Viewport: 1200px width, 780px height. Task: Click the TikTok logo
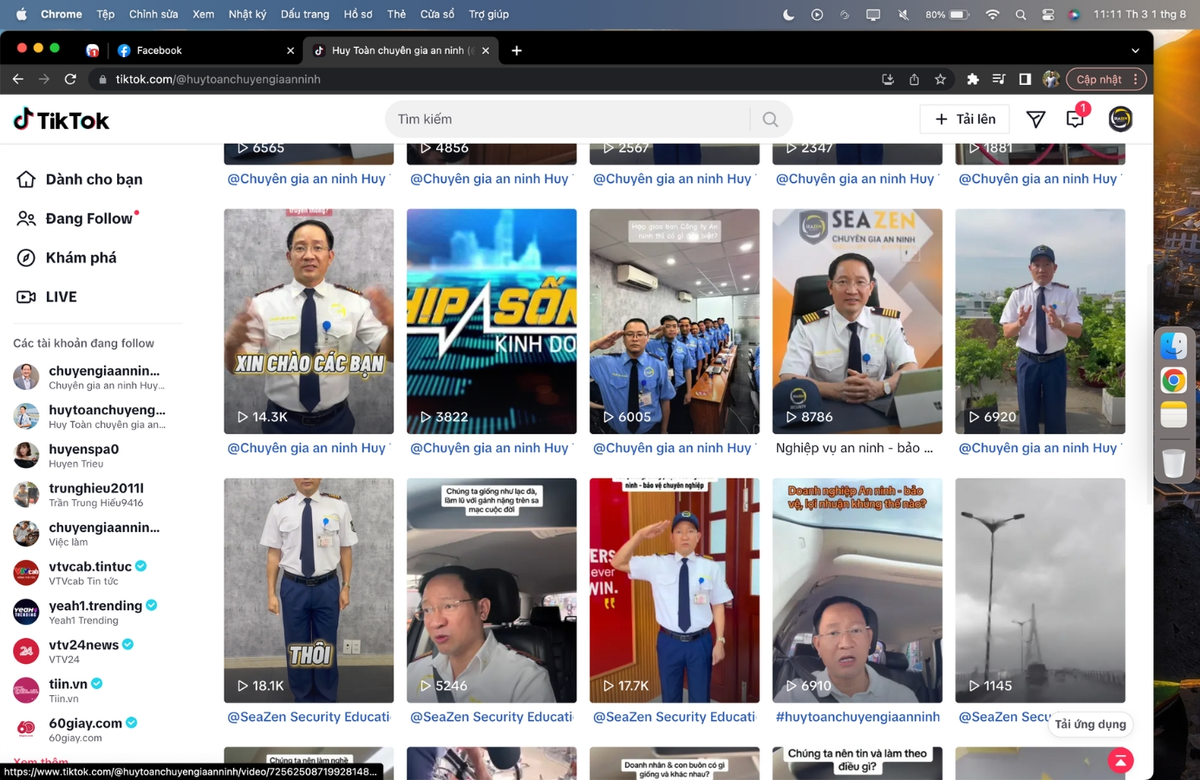click(61, 120)
